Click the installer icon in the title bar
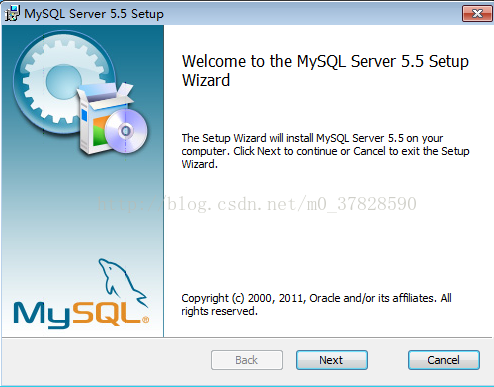The width and height of the screenshot is (494, 387). pyautogui.click(x=12, y=13)
